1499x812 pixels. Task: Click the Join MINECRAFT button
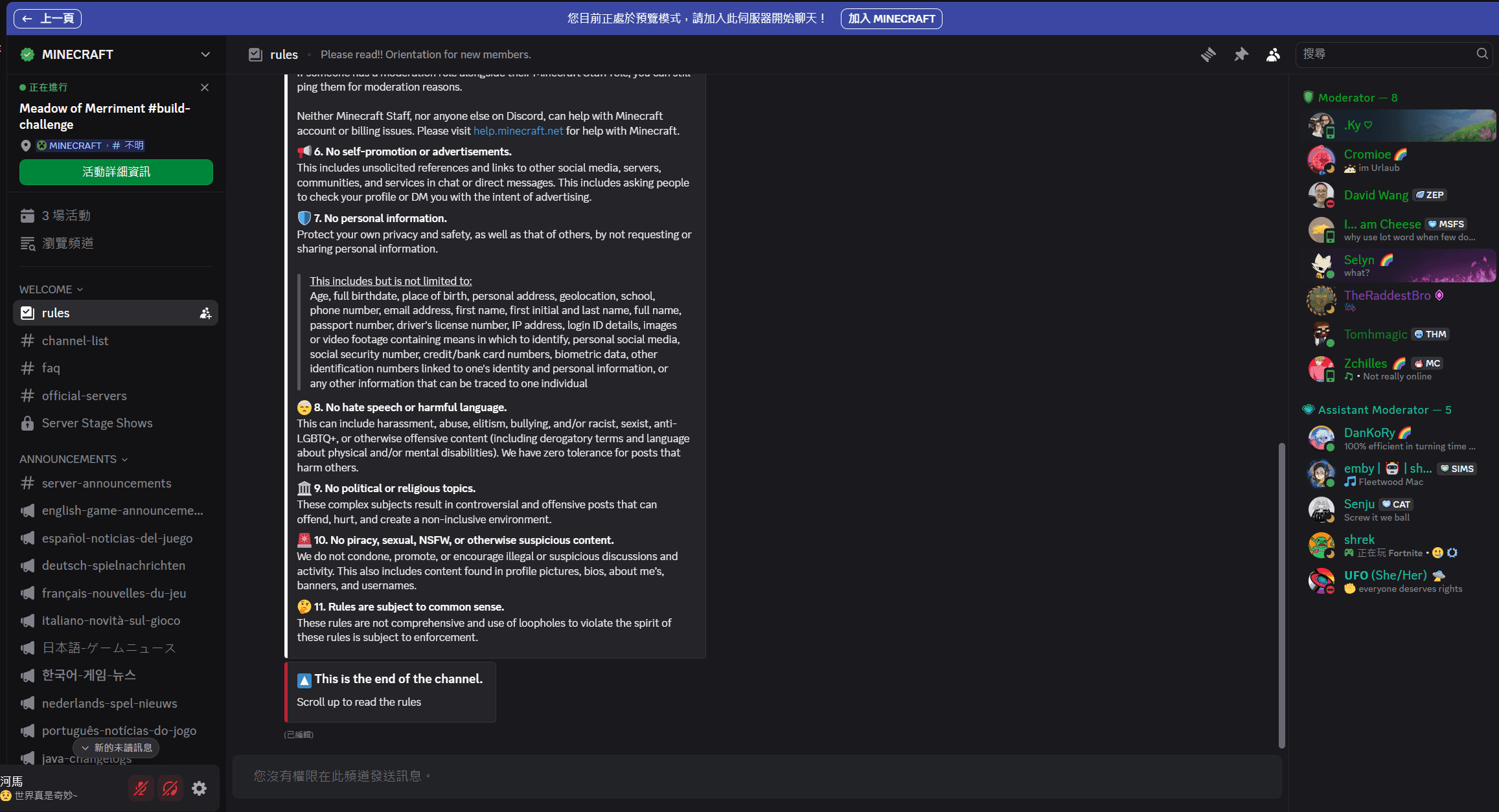coord(891,19)
